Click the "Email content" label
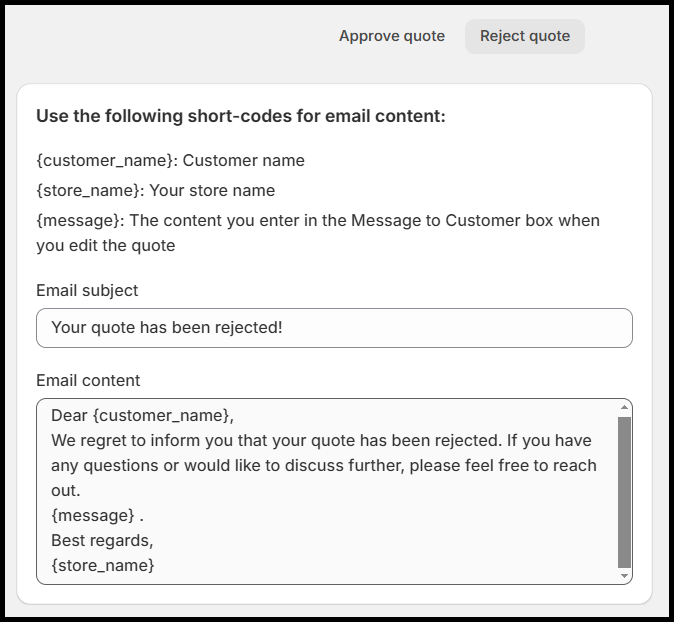 pyautogui.click(x=88, y=380)
